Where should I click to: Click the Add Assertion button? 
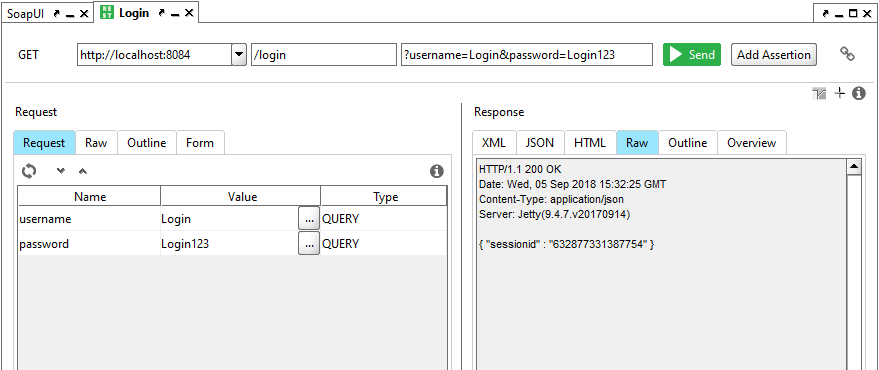[774, 54]
